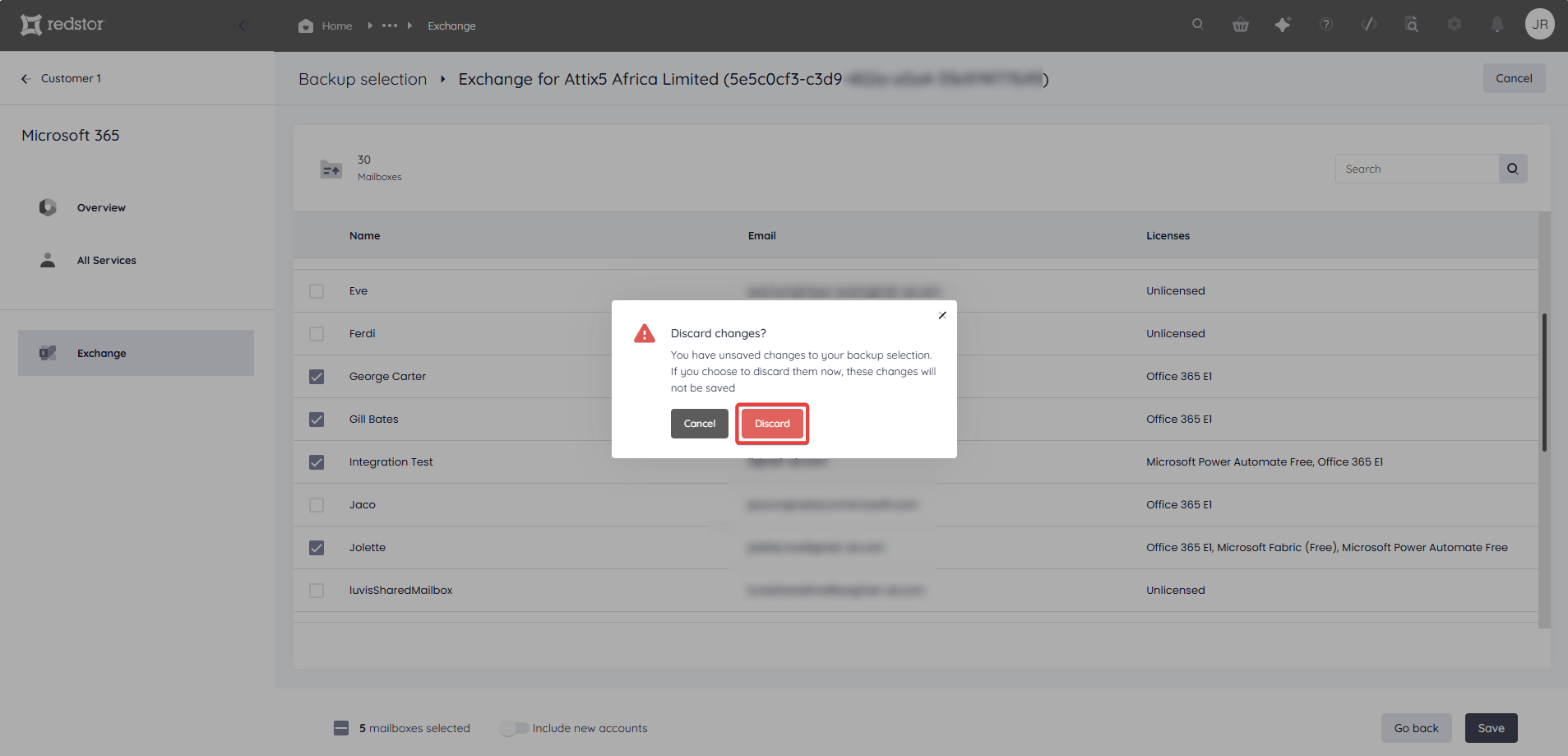This screenshot has width=1568, height=756.
Task: Click the red Discard button
Action: 772,424
